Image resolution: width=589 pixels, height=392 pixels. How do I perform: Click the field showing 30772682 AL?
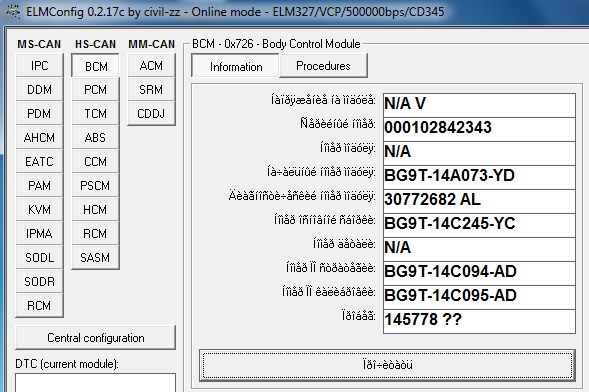pyautogui.click(x=479, y=201)
